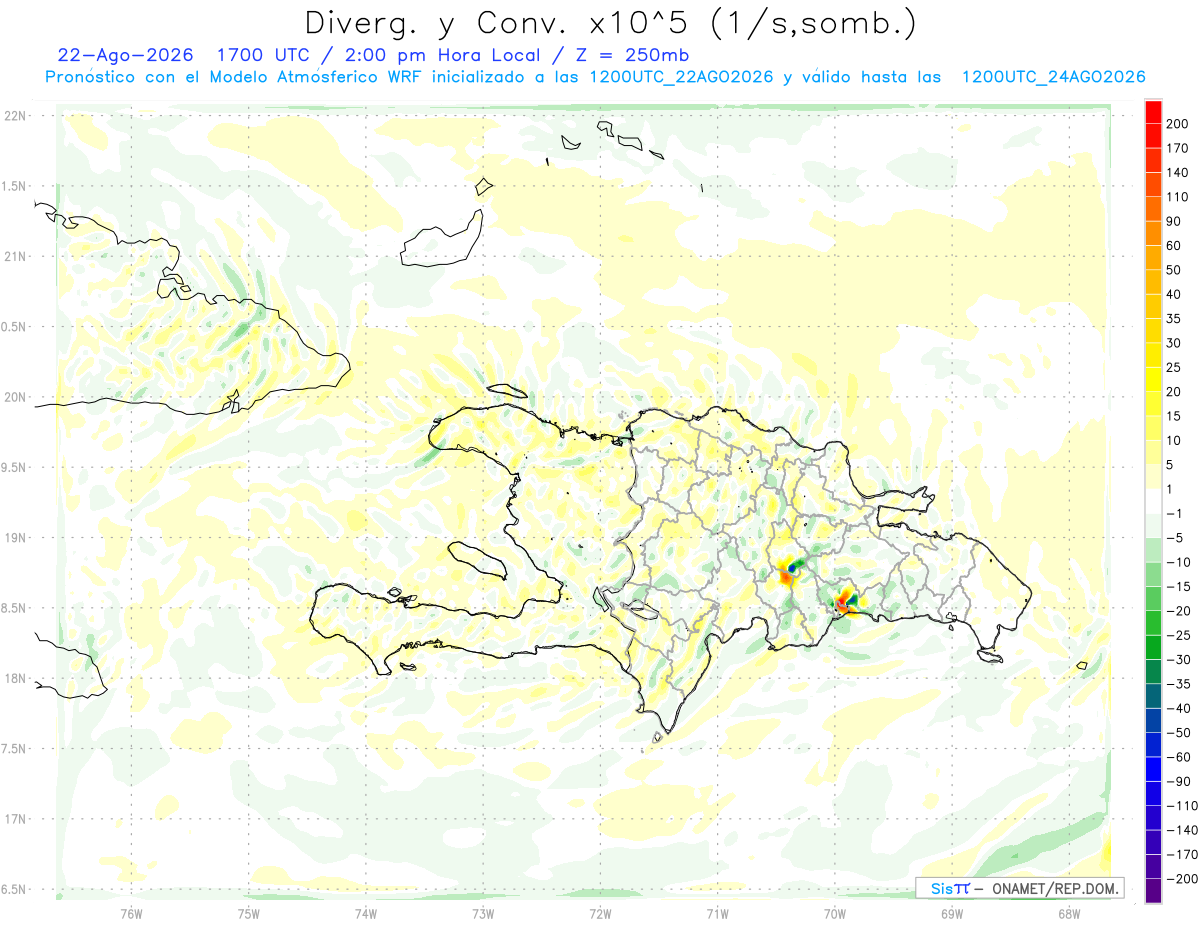Click the '200' value on the color scale

pyautogui.click(x=1179, y=124)
